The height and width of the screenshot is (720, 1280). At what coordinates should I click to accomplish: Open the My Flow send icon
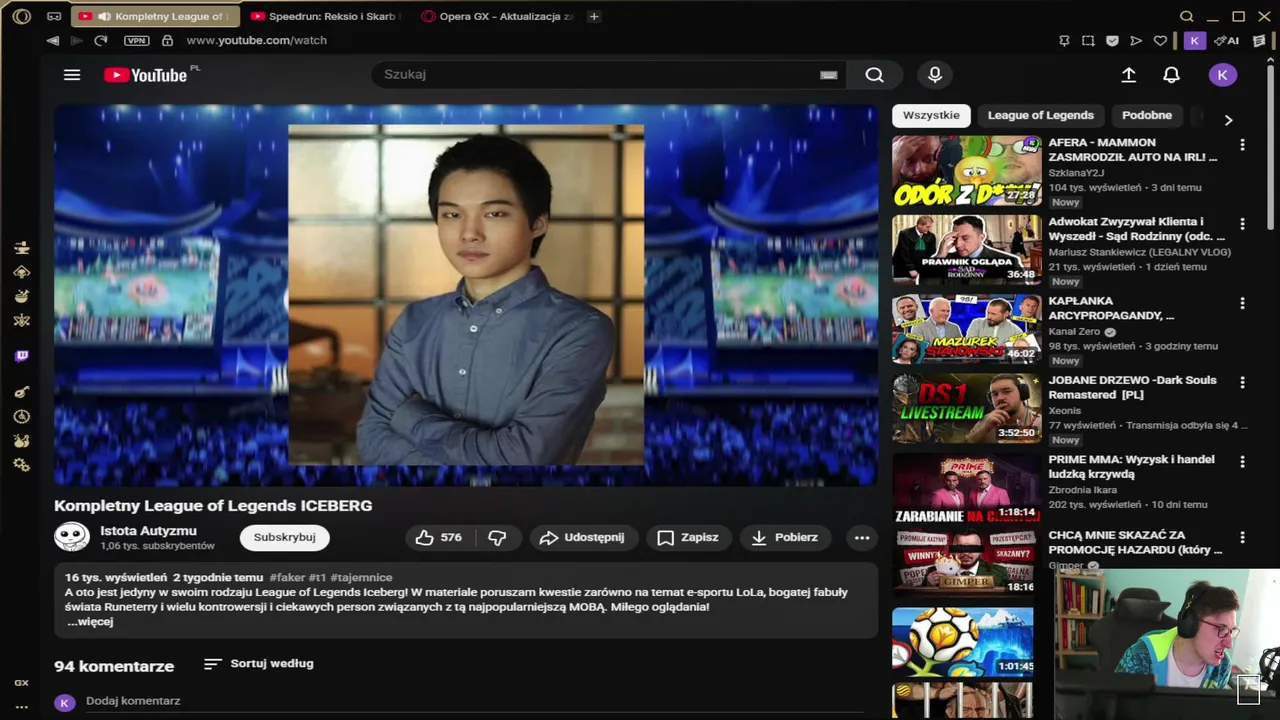click(1136, 41)
